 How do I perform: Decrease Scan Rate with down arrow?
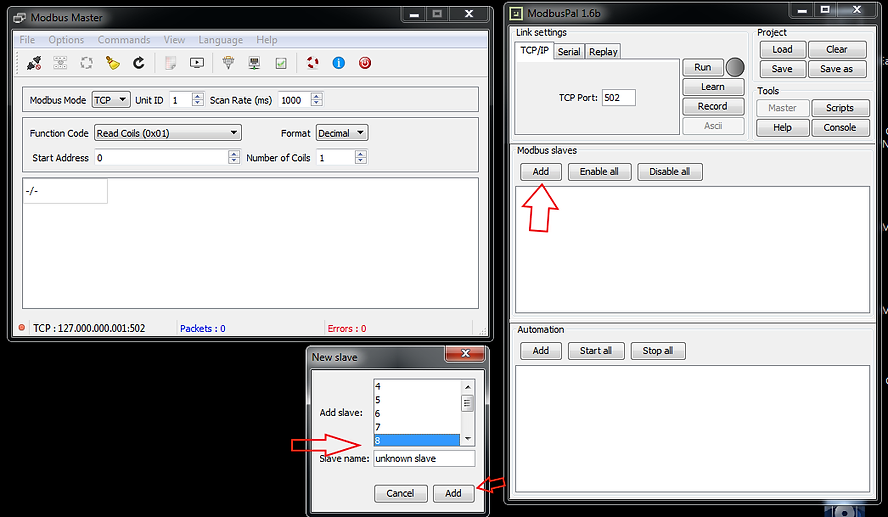(317, 103)
